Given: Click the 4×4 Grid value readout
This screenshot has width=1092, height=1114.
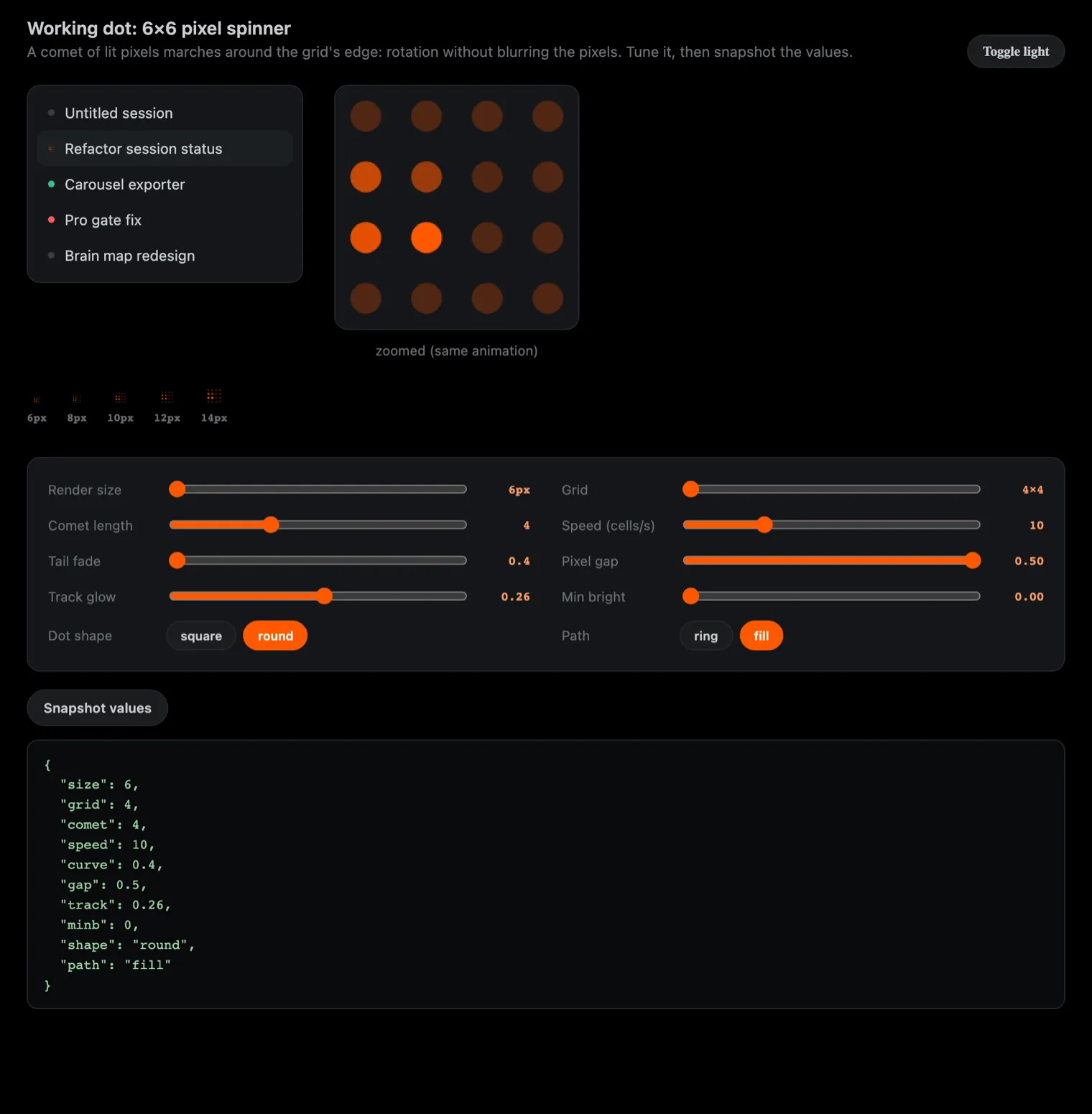Looking at the screenshot, I should (1032, 490).
